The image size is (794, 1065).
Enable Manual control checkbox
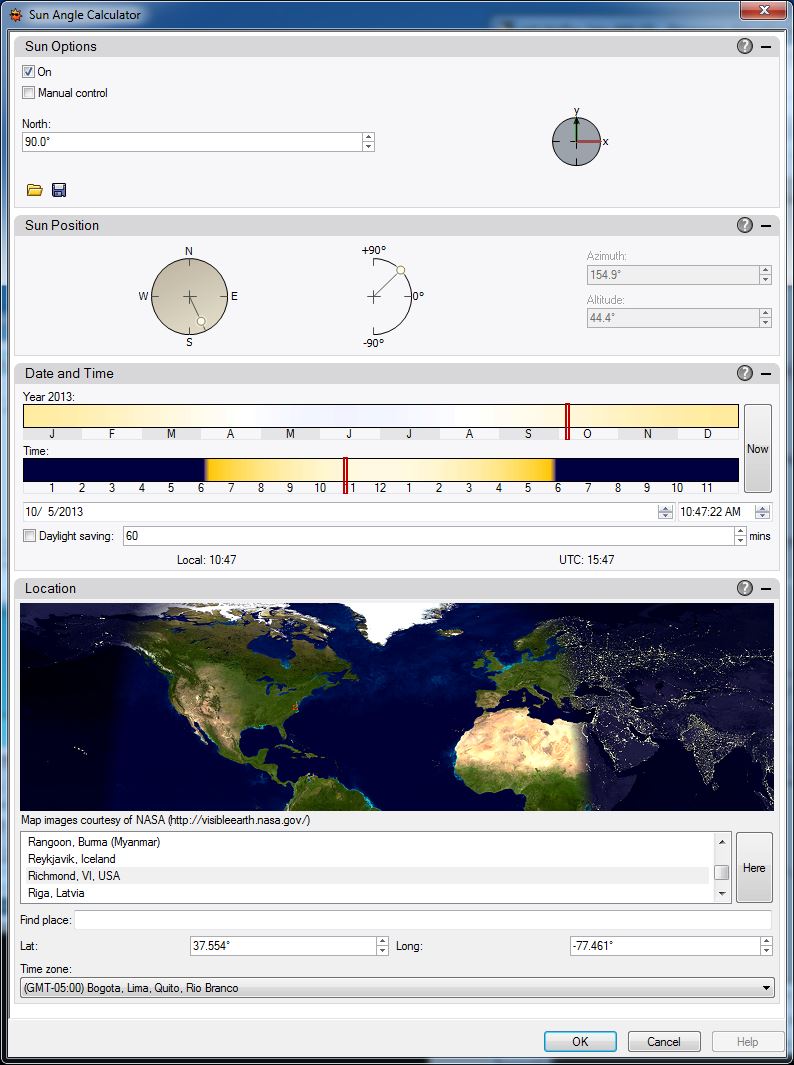click(x=29, y=92)
